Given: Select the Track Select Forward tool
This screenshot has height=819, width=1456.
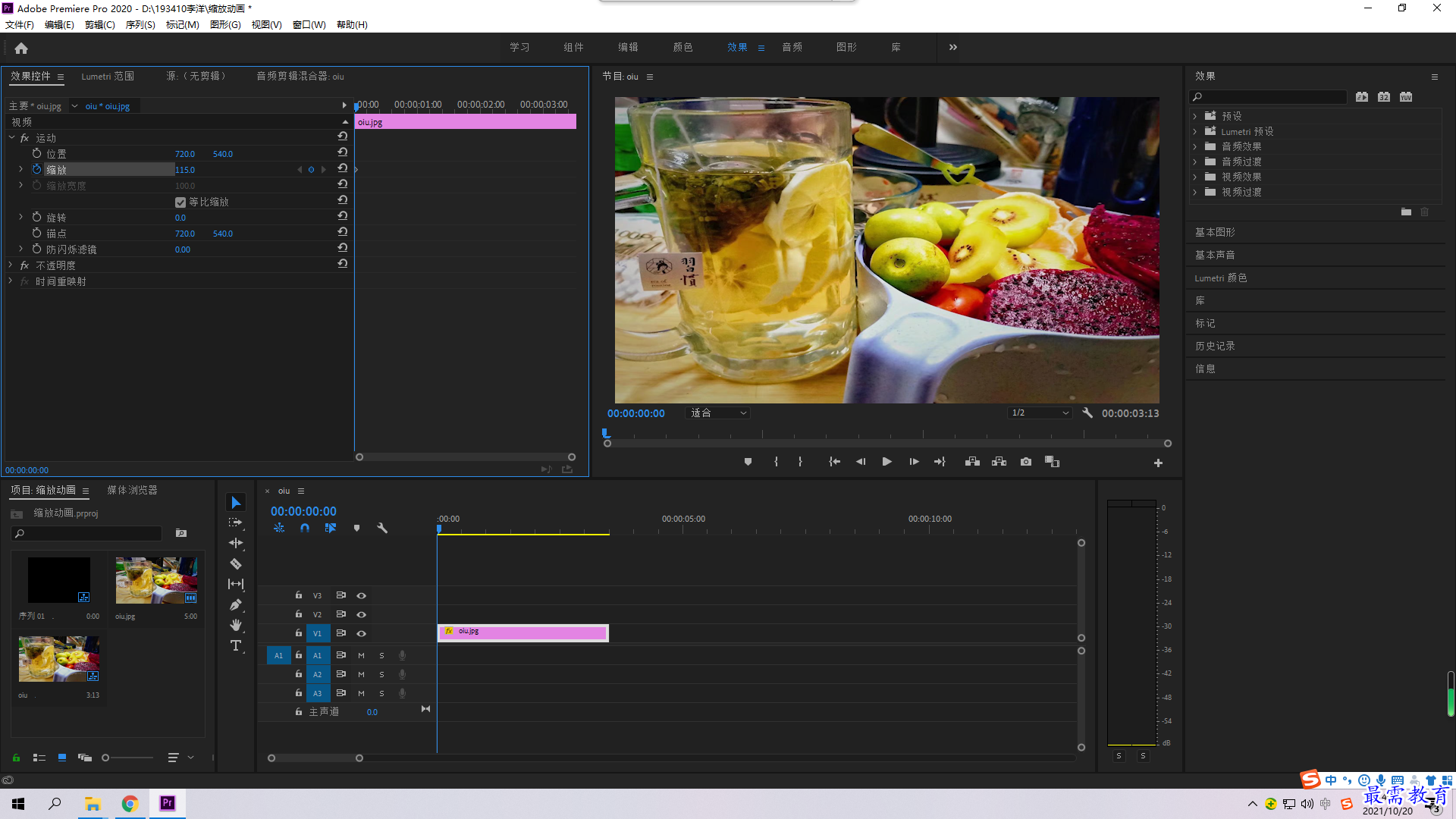Looking at the screenshot, I should pyautogui.click(x=236, y=522).
